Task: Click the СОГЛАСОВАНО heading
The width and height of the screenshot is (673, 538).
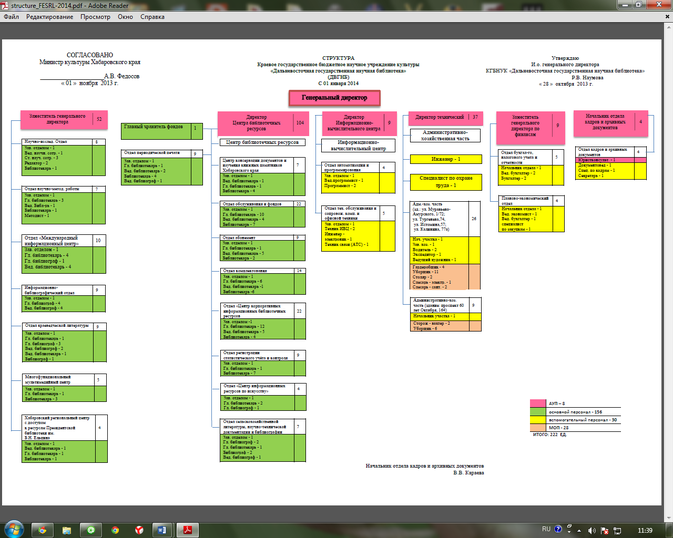Action: coord(90,55)
